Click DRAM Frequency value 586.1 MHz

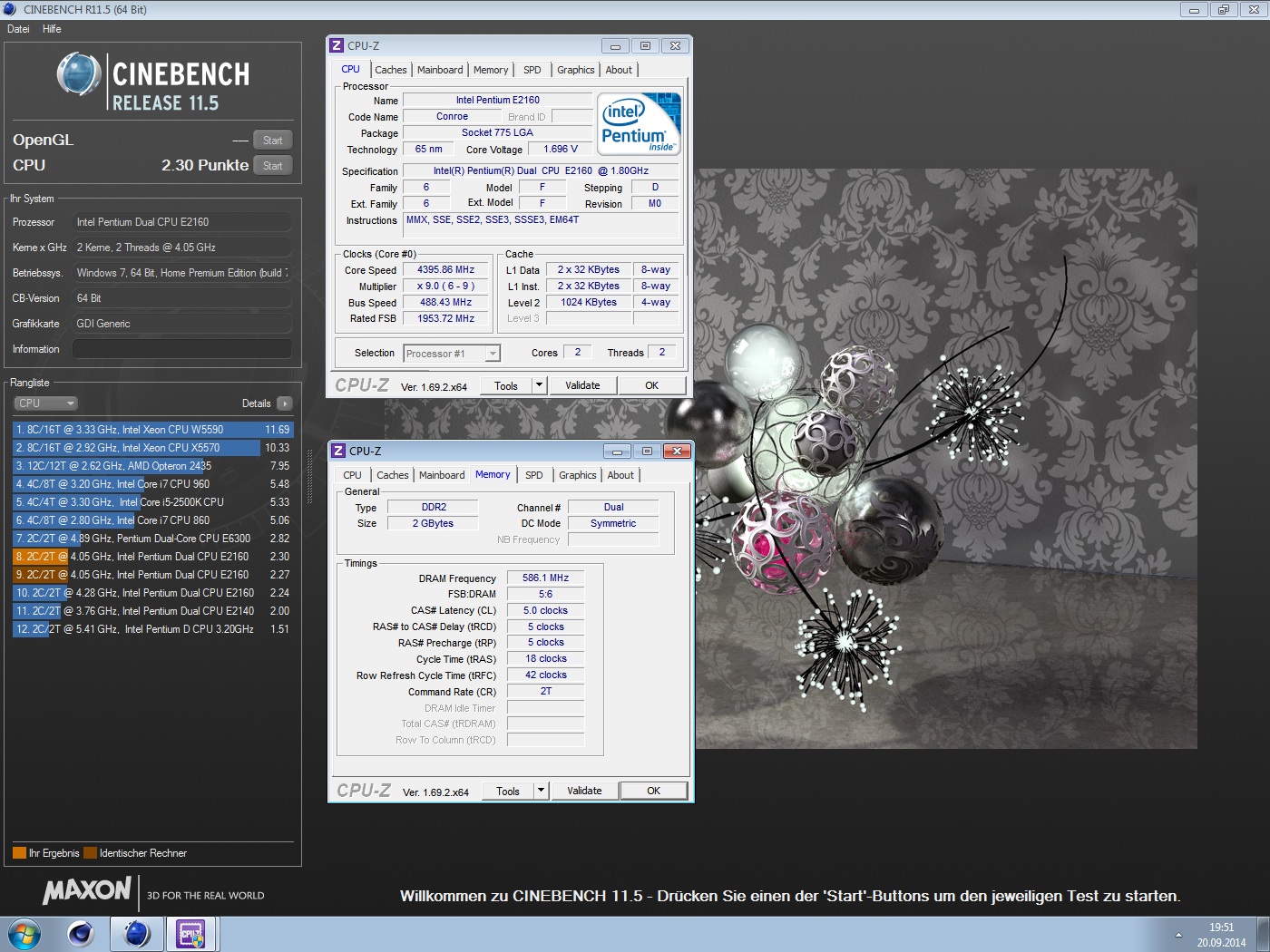click(545, 578)
